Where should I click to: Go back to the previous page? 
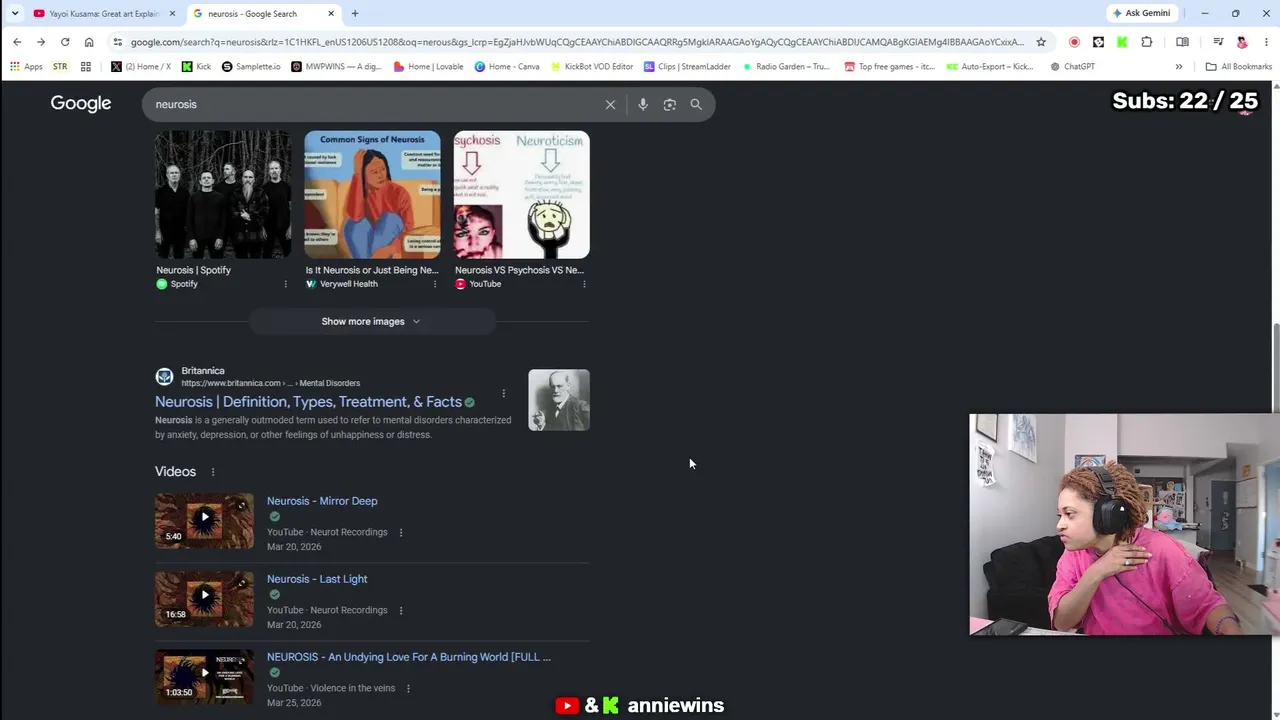(x=17, y=42)
